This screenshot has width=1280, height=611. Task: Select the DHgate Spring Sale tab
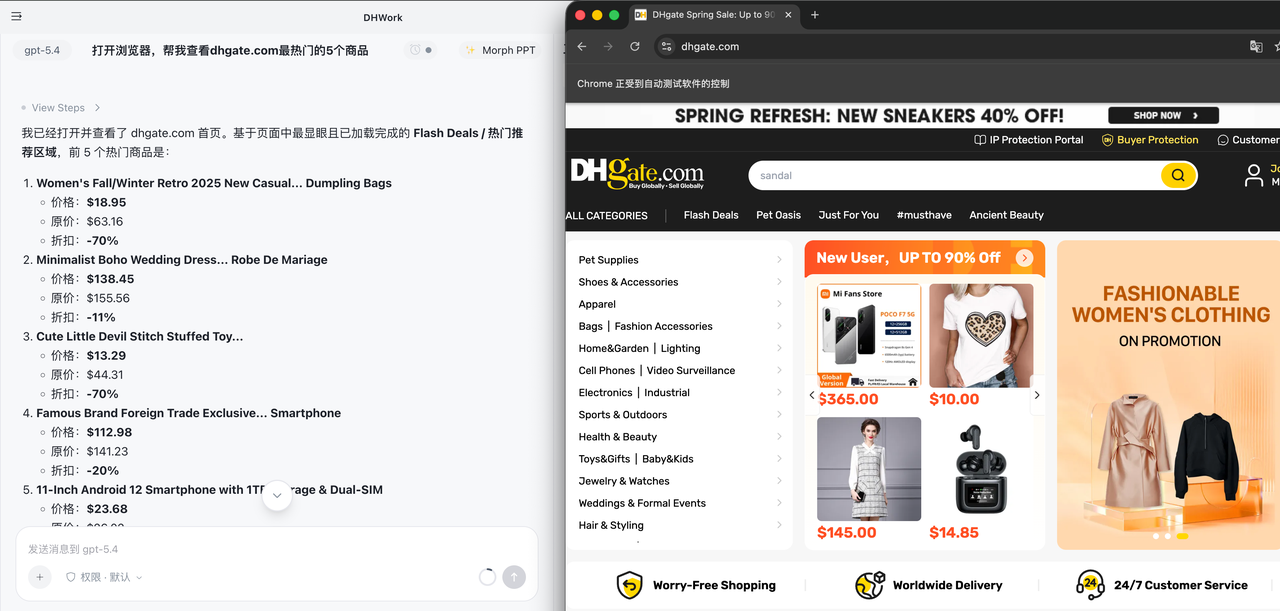click(713, 15)
